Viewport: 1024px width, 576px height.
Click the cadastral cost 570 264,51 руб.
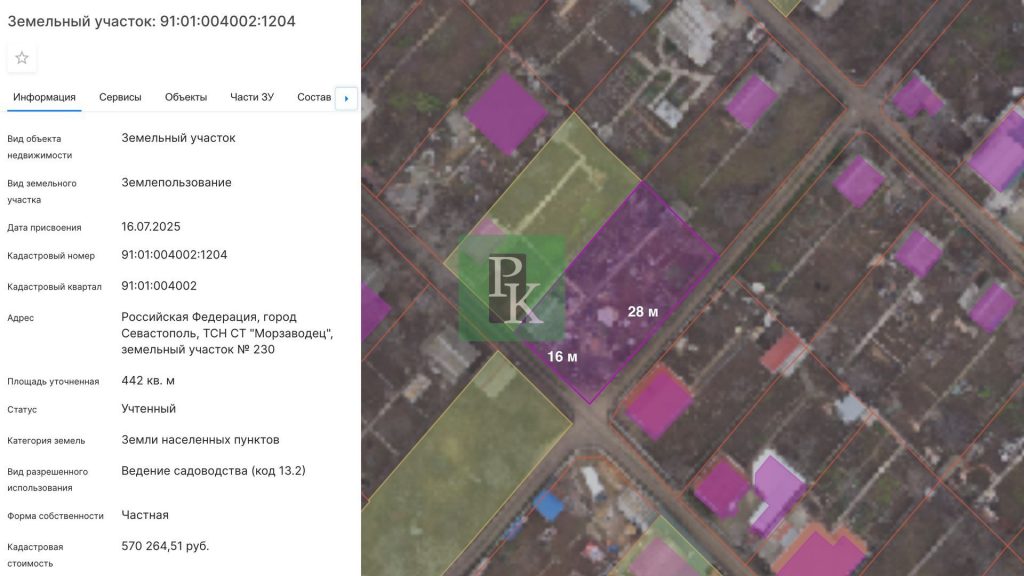[x=165, y=546]
